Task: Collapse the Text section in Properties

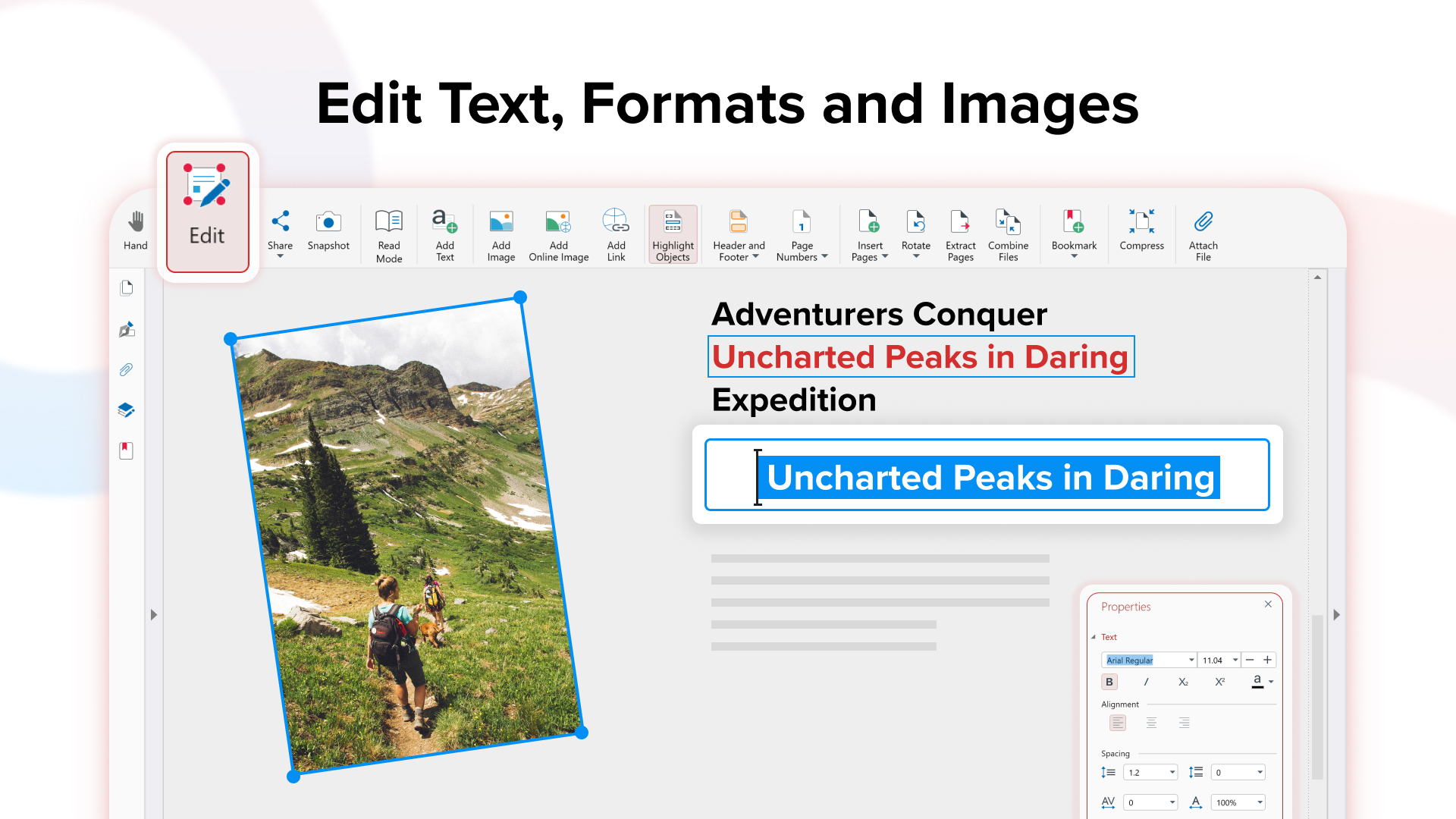Action: [x=1094, y=637]
